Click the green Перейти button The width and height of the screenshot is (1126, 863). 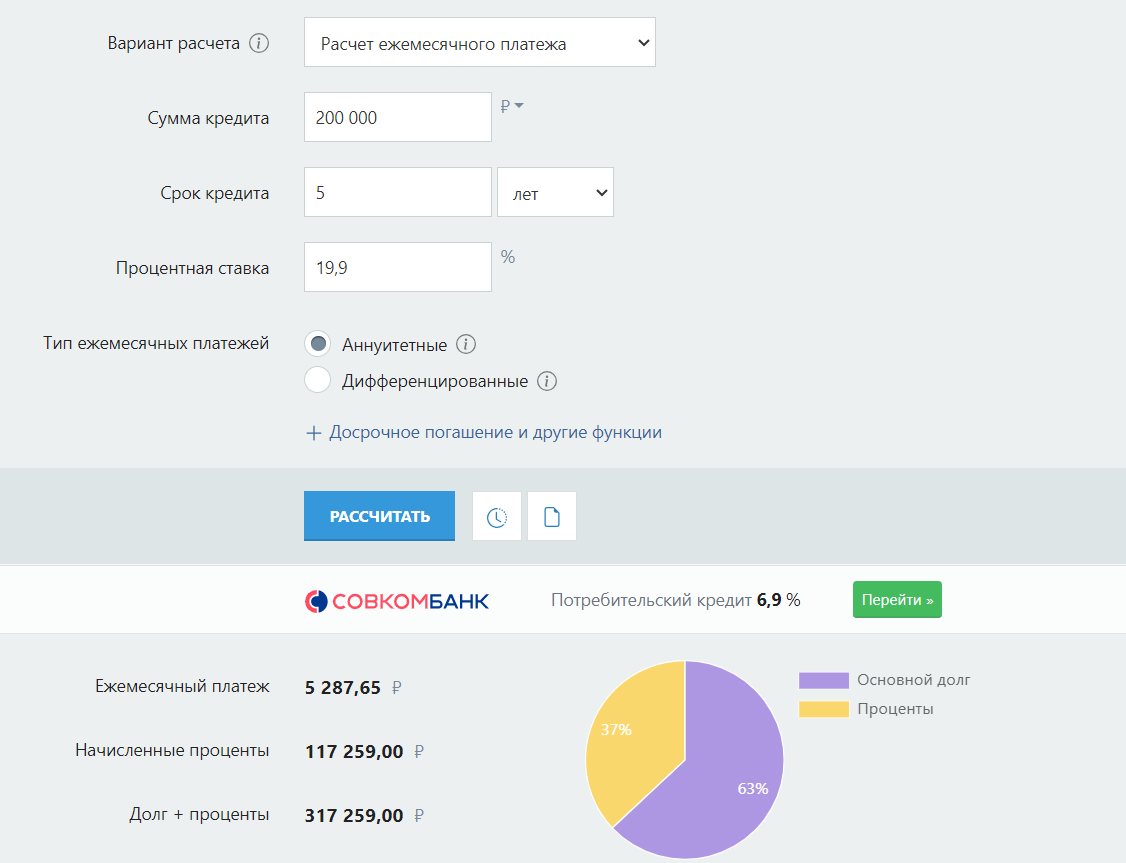tap(898, 600)
